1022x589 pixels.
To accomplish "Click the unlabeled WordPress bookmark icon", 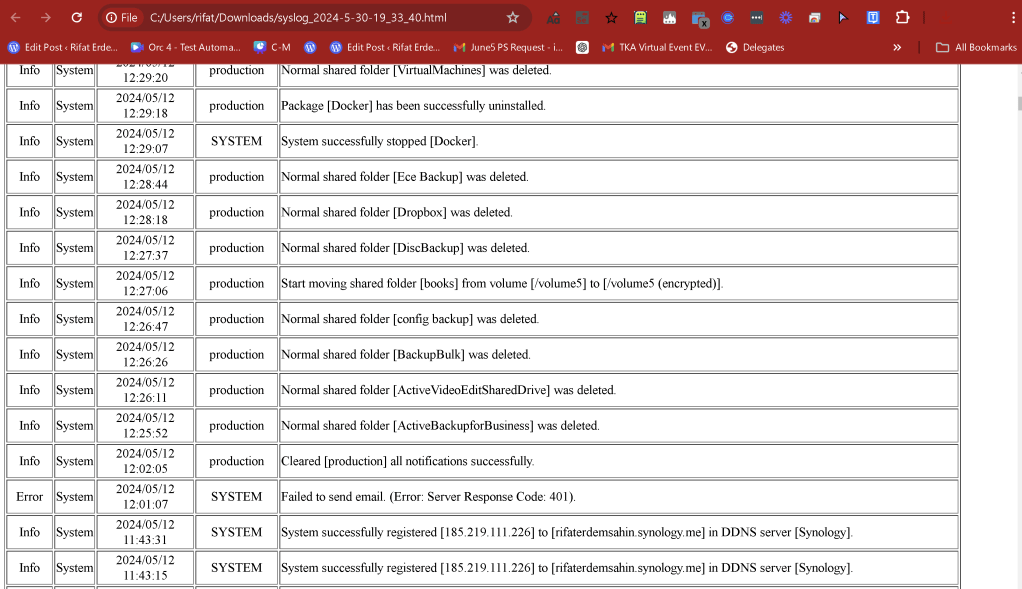I will (310, 48).
